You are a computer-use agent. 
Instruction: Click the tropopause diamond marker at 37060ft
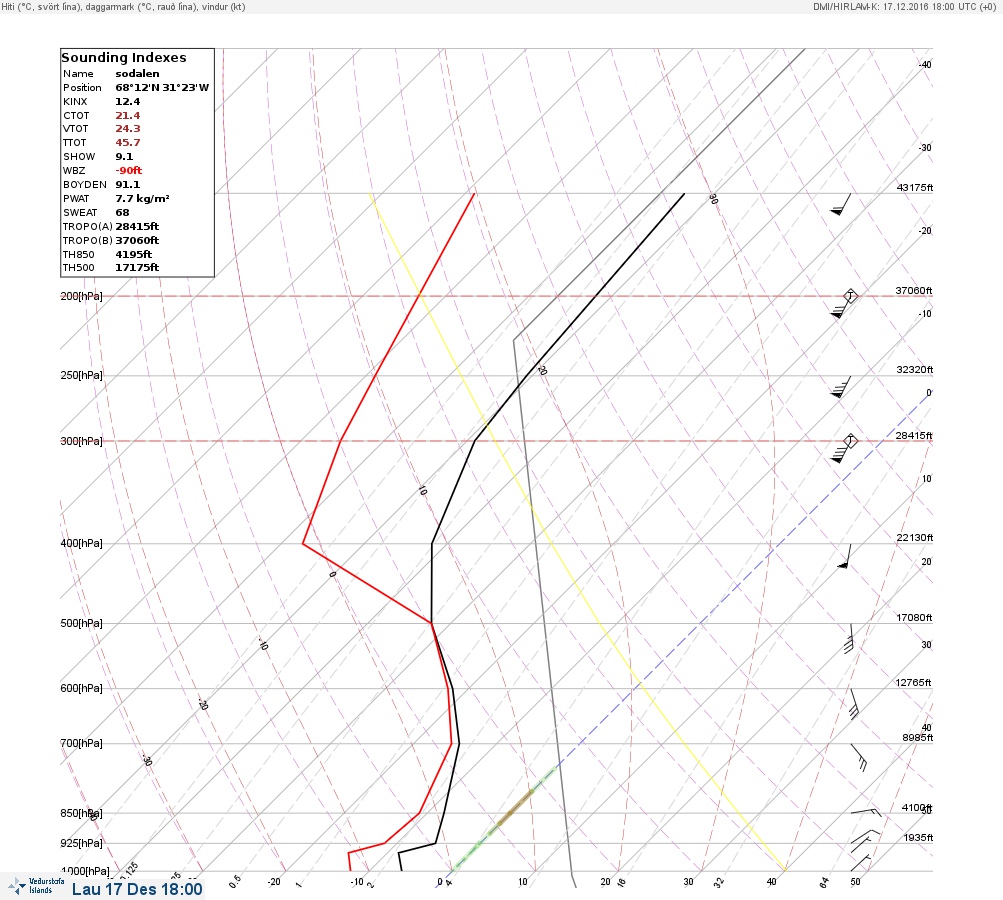click(x=850, y=296)
